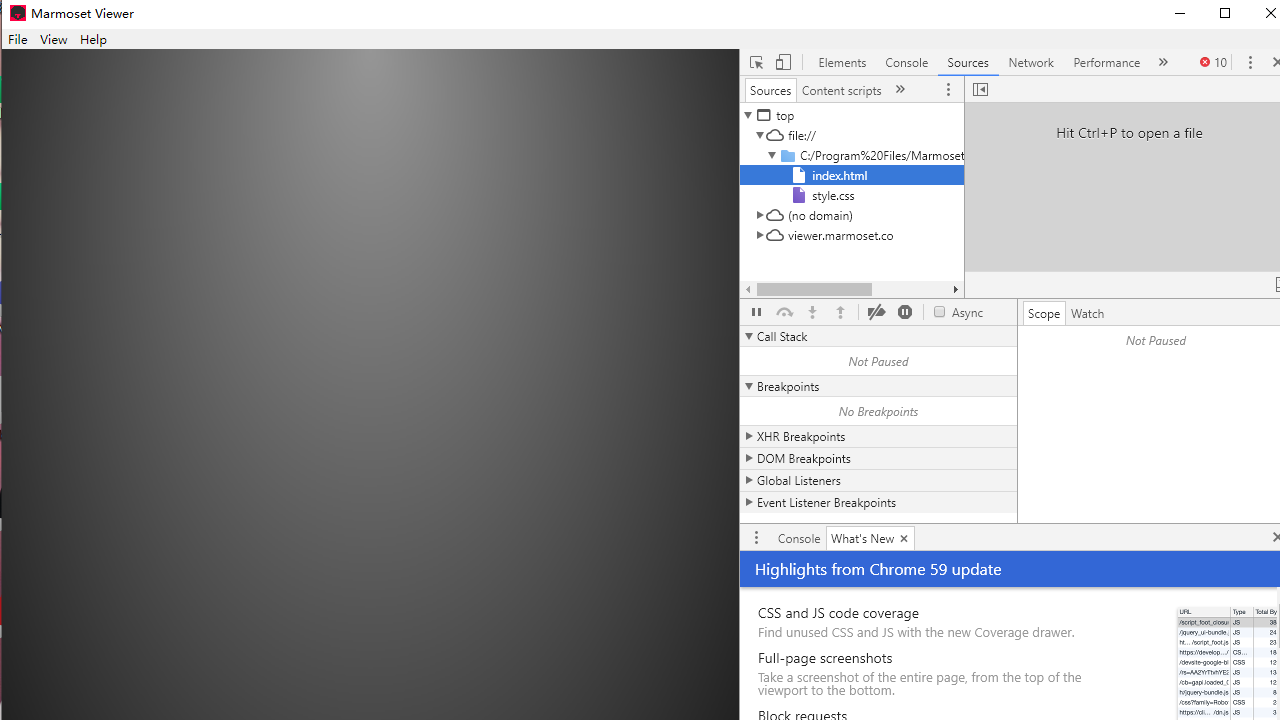The image size is (1280, 720).
Task: Click the step into next function call icon
Action: (812, 311)
